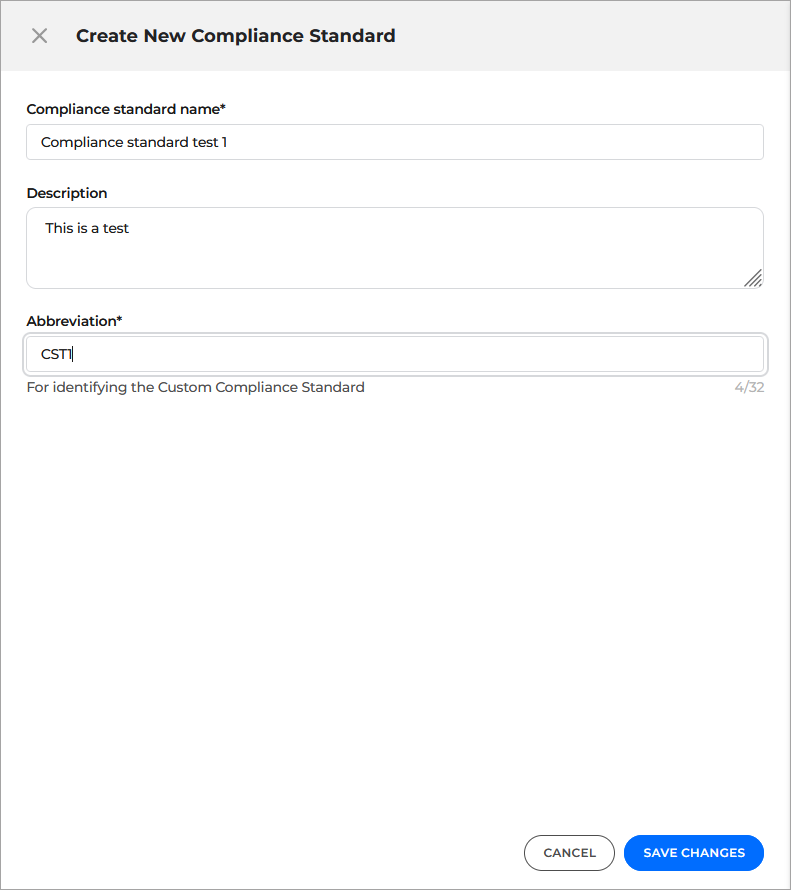Click the Abbreviation field label

(x=74, y=320)
